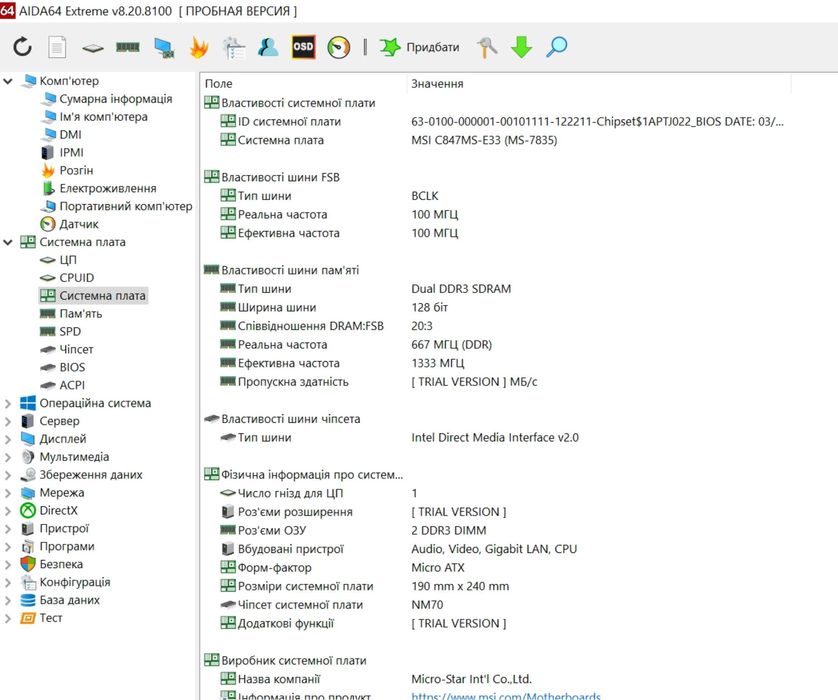Select the ACPI tree item

72,385
